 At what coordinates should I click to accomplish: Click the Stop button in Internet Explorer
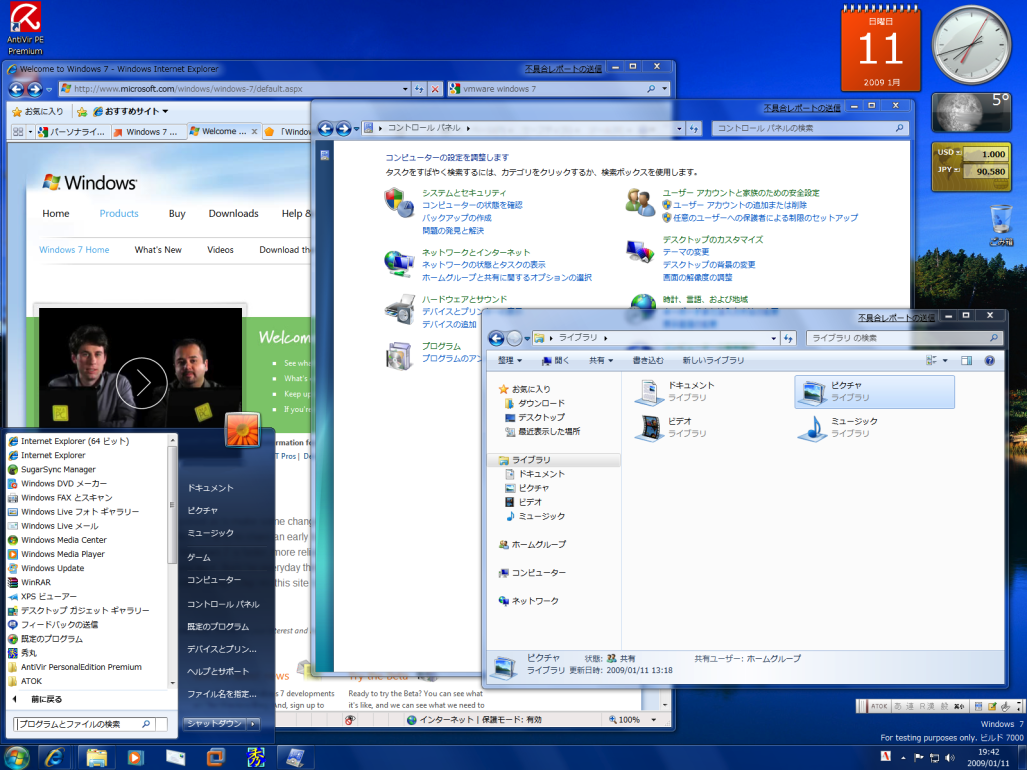click(x=435, y=89)
